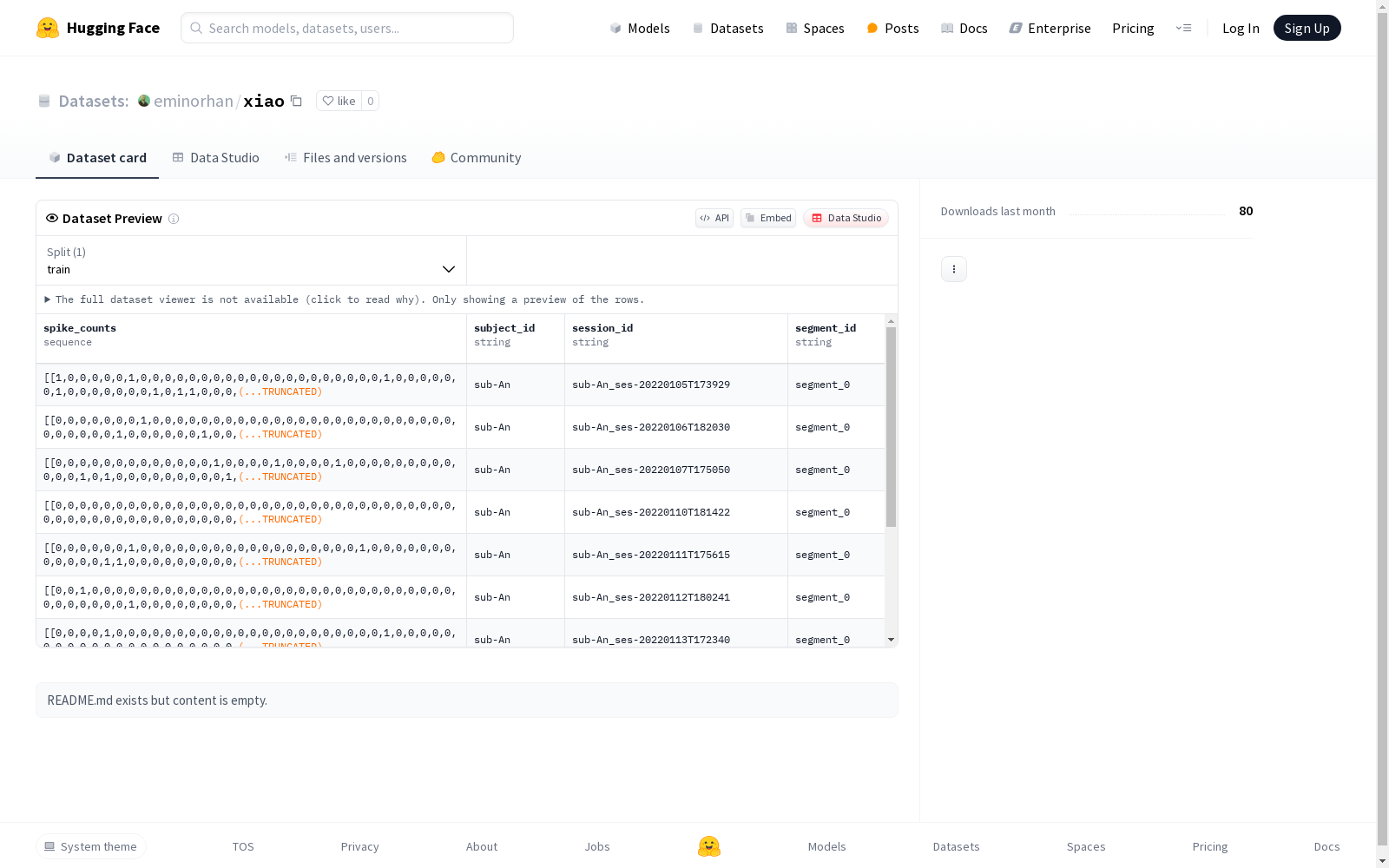This screenshot has width=1389, height=868.
Task: Click the magnifier icon in the search box
Action: (x=196, y=28)
